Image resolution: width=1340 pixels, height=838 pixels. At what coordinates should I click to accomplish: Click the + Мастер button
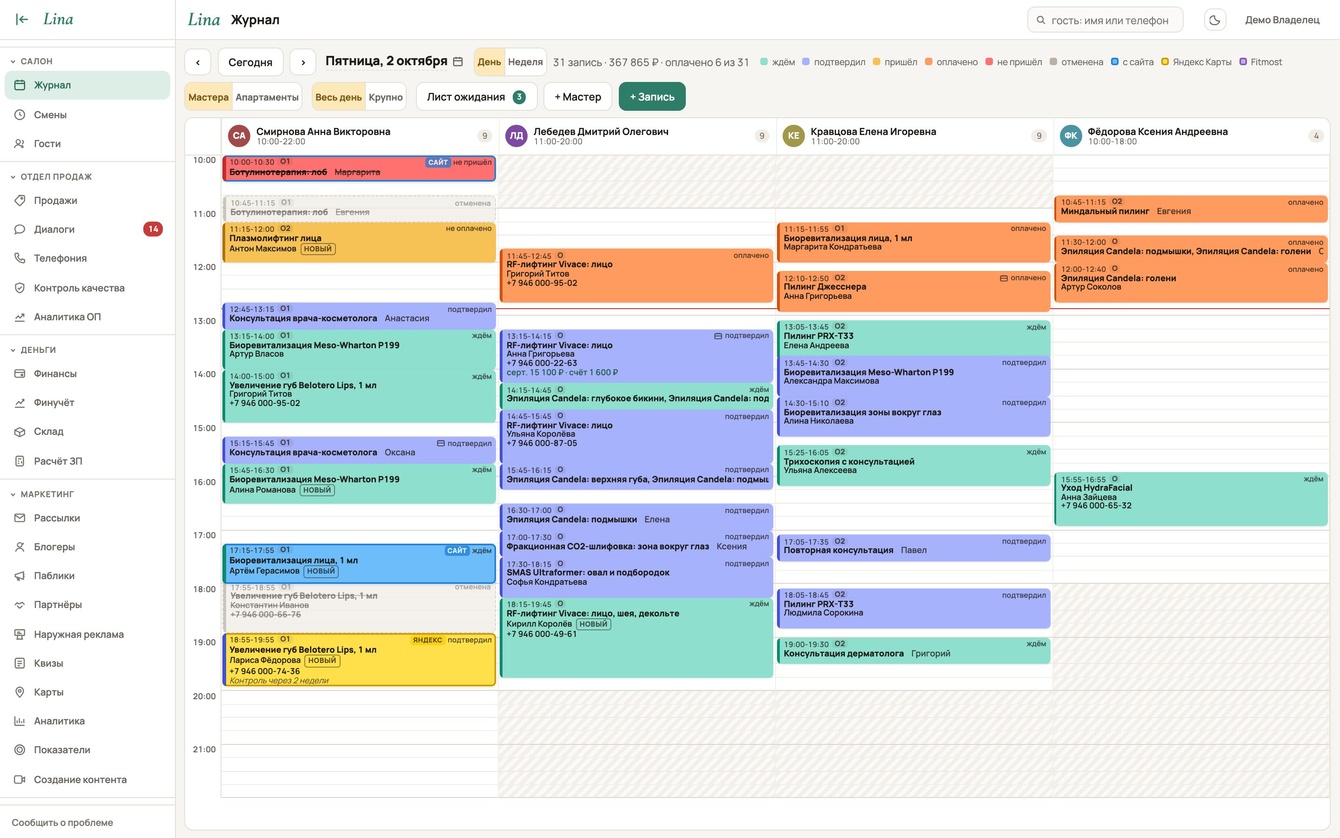click(x=578, y=97)
